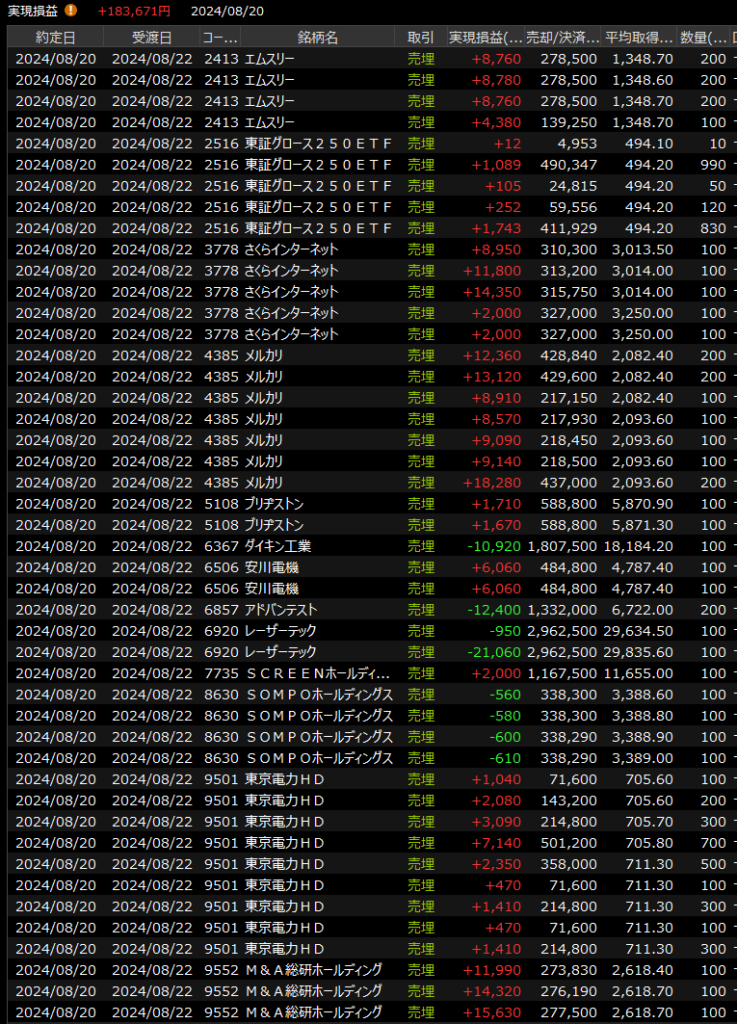Click the 取引 column header
The width and height of the screenshot is (737, 1024).
[x=421, y=37]
